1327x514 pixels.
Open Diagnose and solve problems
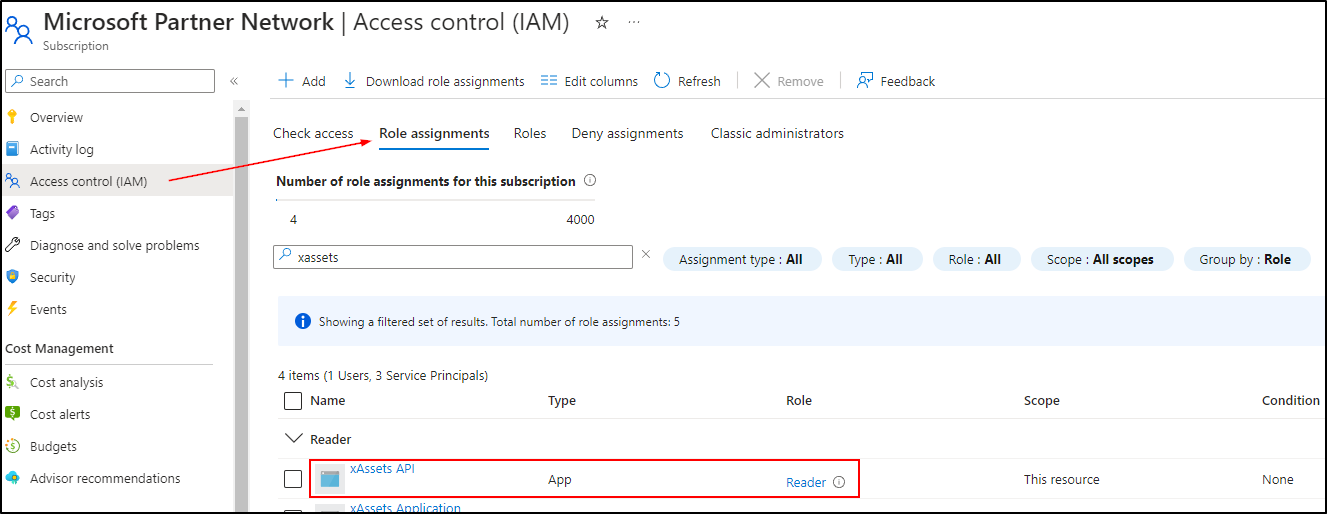coord(117,245)
